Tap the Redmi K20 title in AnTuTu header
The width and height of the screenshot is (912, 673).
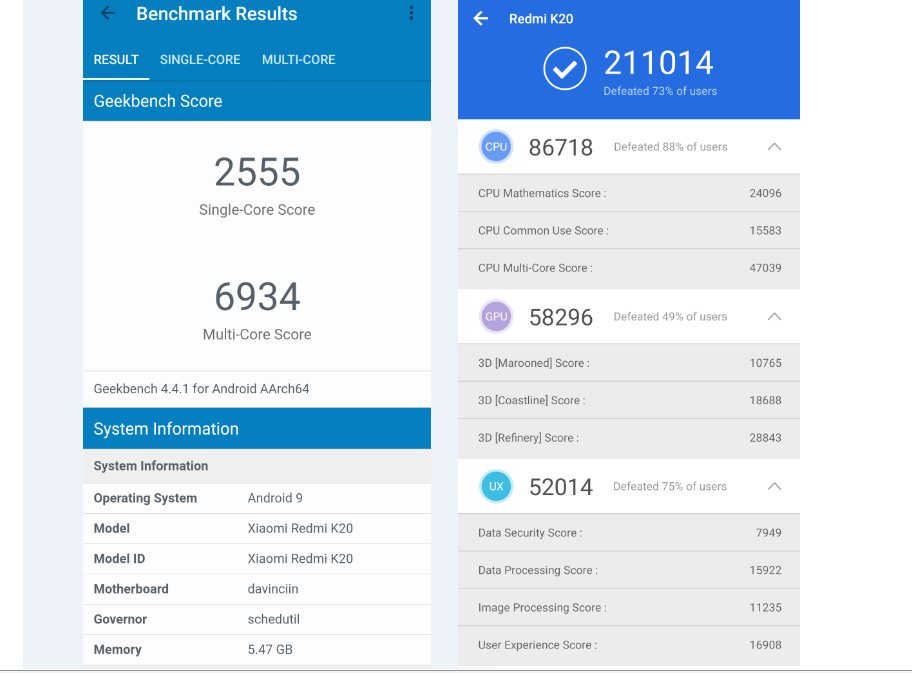tap(541, 19)
